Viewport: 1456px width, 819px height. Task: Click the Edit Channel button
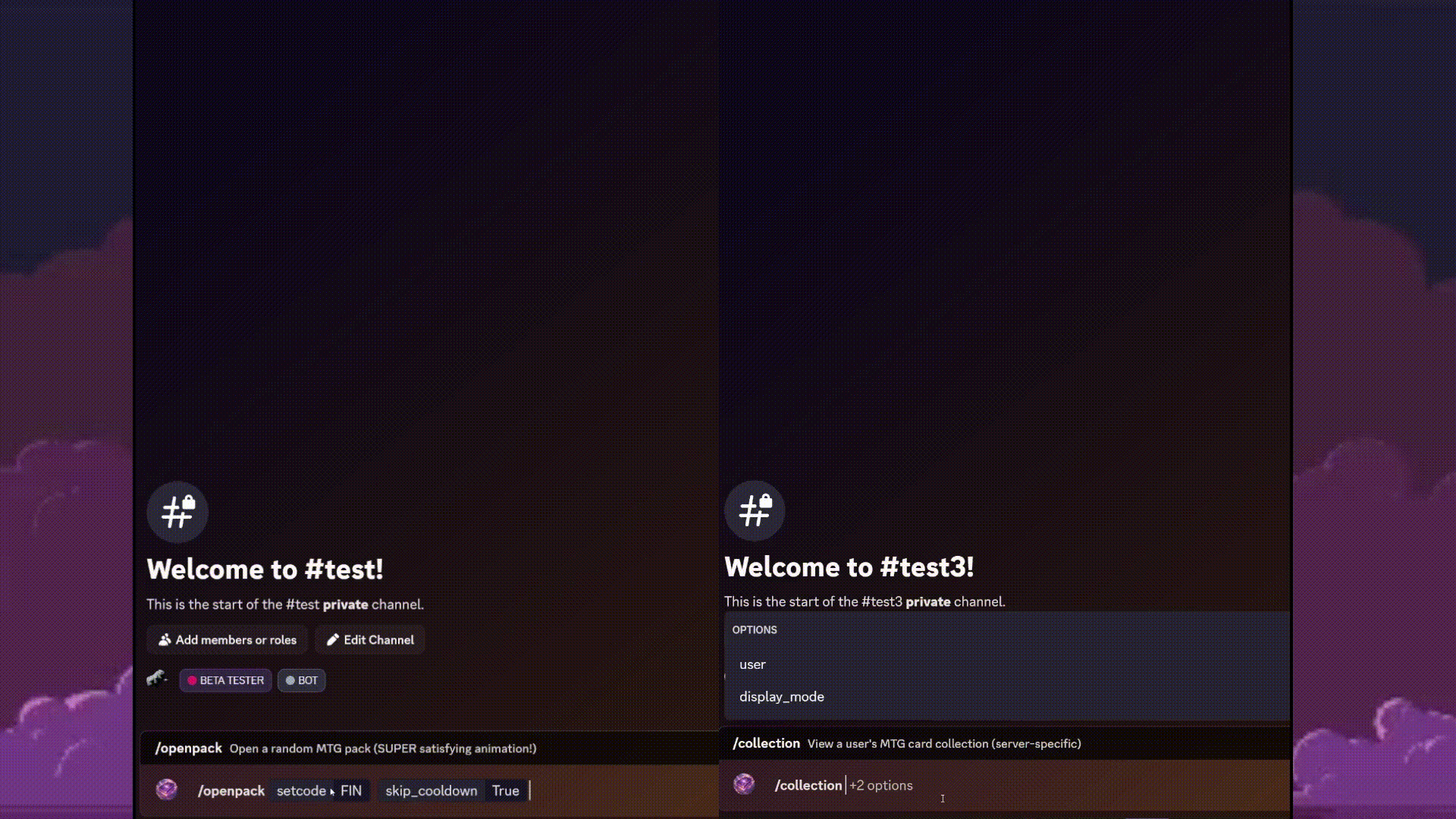(x=370, y=640)
